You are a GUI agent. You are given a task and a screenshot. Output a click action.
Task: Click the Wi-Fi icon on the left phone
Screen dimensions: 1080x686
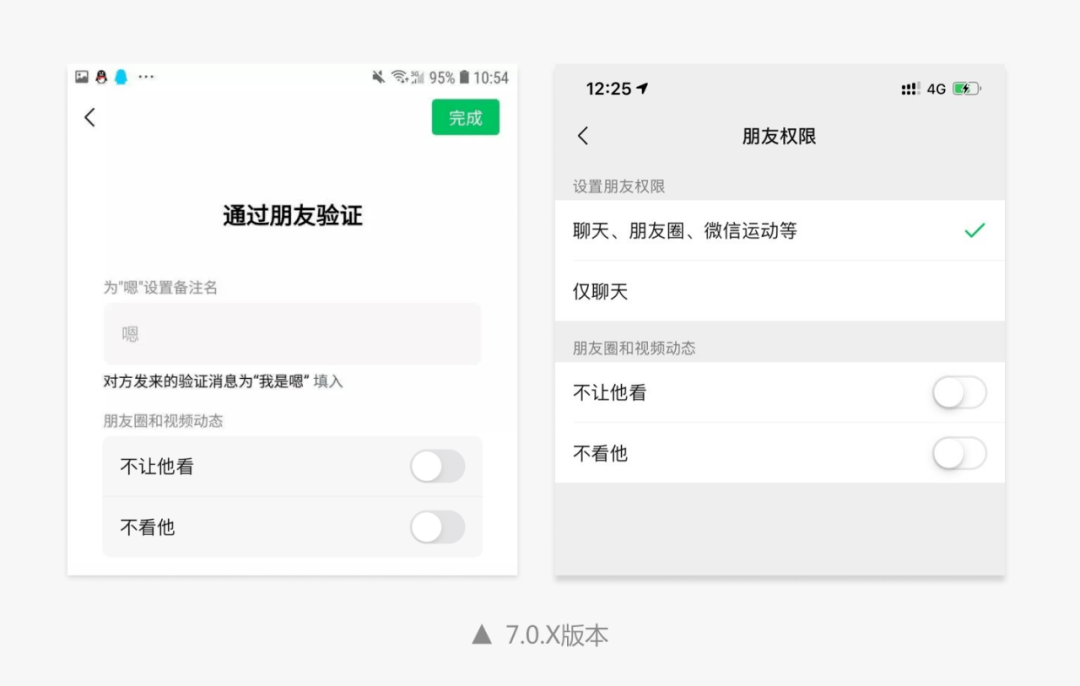click(x=399, y=76)
